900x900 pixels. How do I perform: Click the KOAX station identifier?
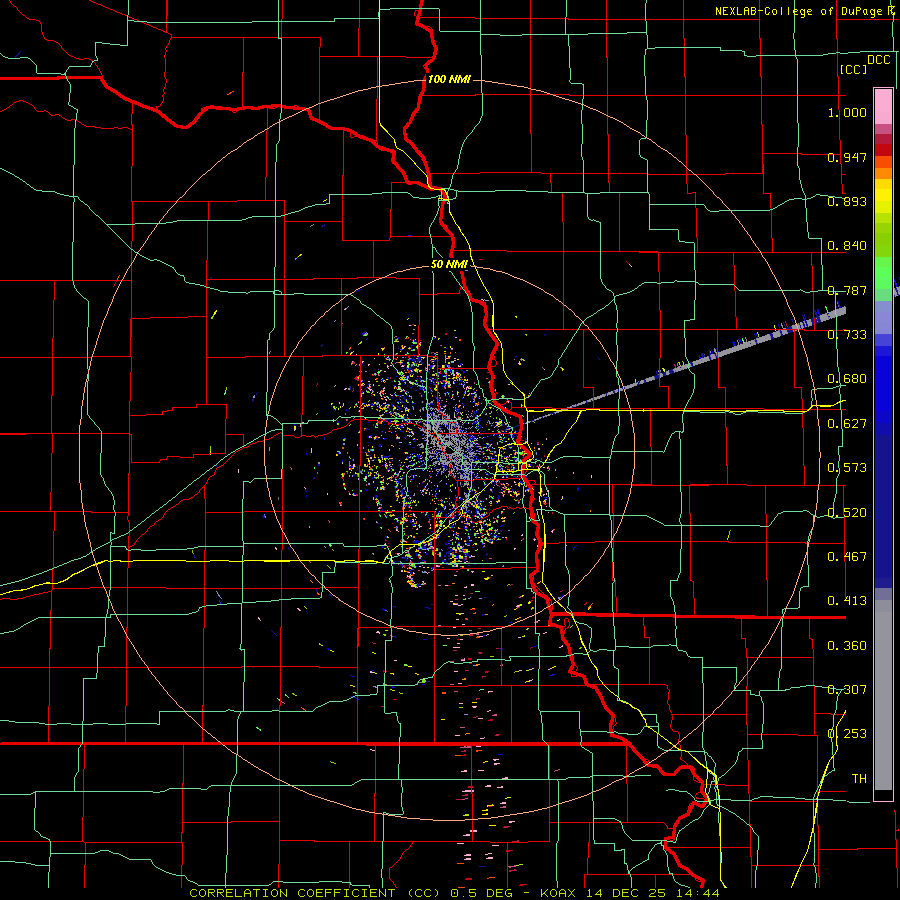[x=558, y=893]
